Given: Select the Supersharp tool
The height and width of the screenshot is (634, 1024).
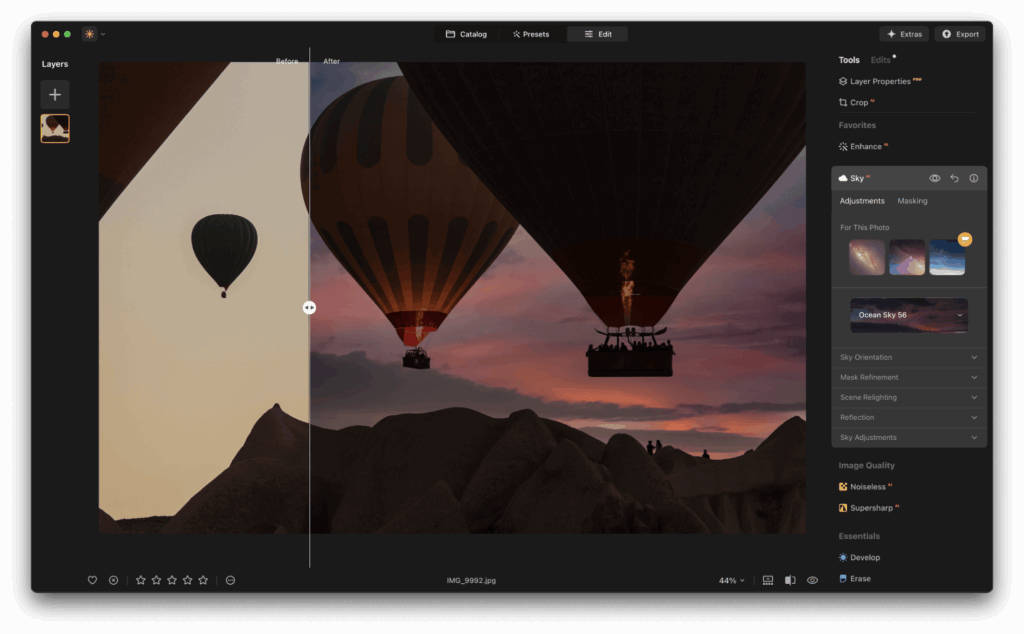Looking at the screenshot, I should coord(871,507).
